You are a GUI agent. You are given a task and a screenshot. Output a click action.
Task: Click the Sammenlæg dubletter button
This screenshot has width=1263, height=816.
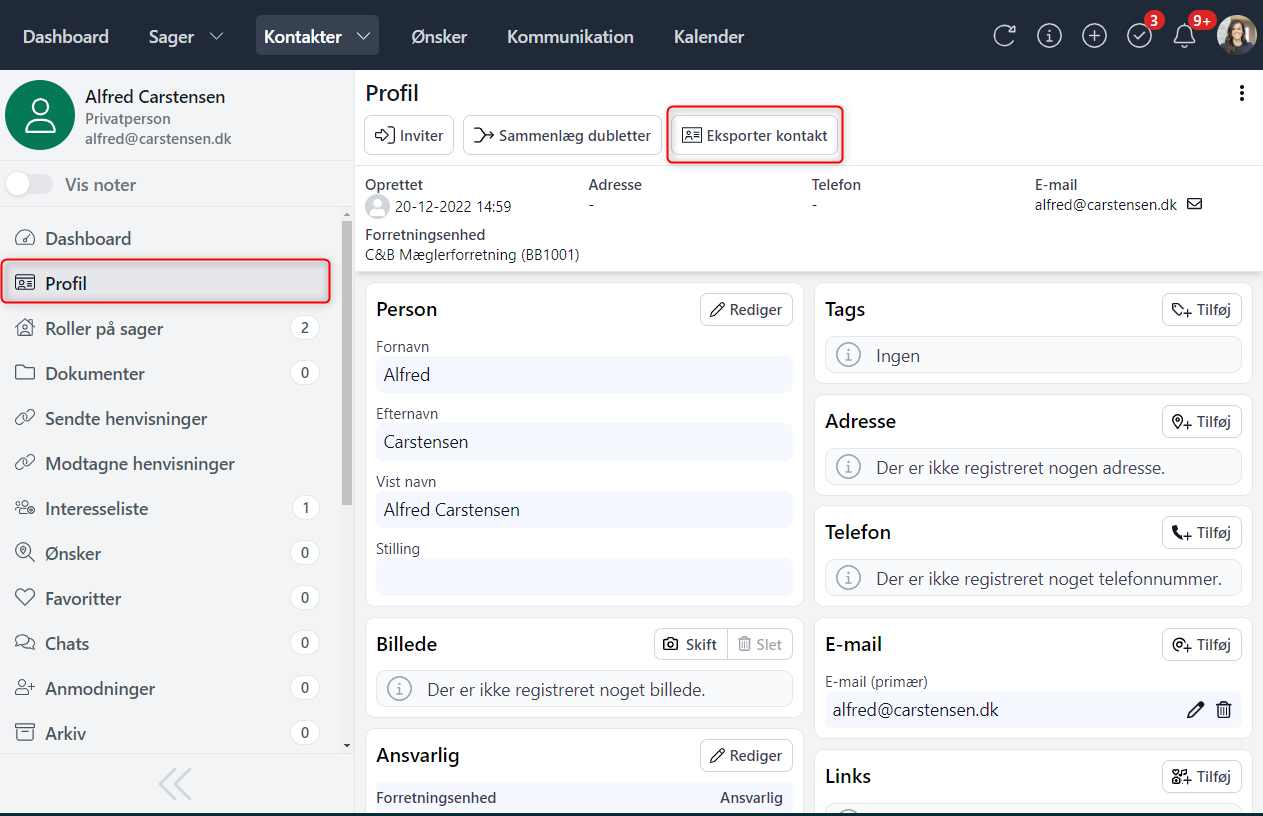click(562, 136)
